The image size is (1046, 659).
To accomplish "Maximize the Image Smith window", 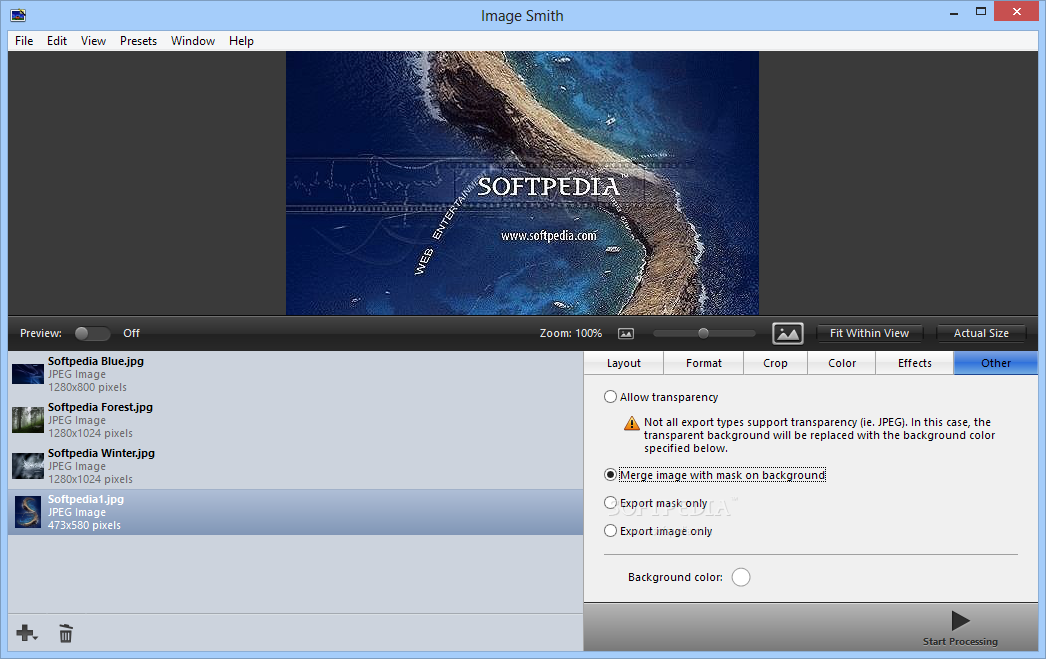I will click(981, 11).
